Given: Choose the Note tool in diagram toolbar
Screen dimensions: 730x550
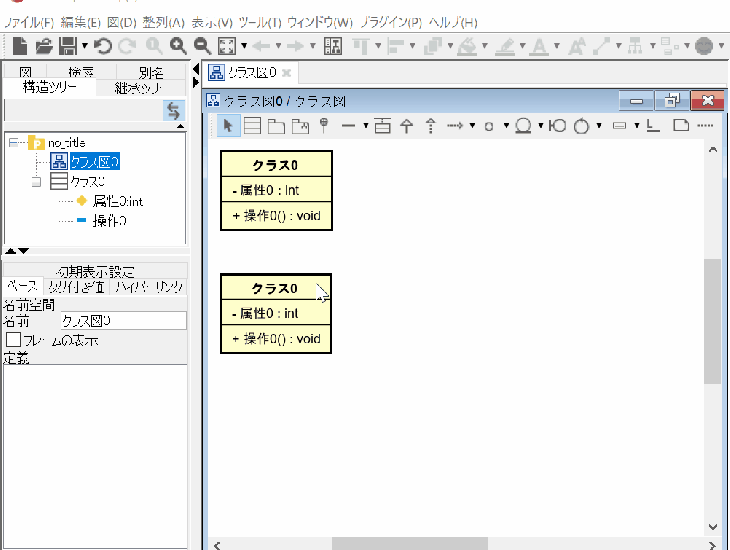Looking at the screenshot, I should 680,125.
